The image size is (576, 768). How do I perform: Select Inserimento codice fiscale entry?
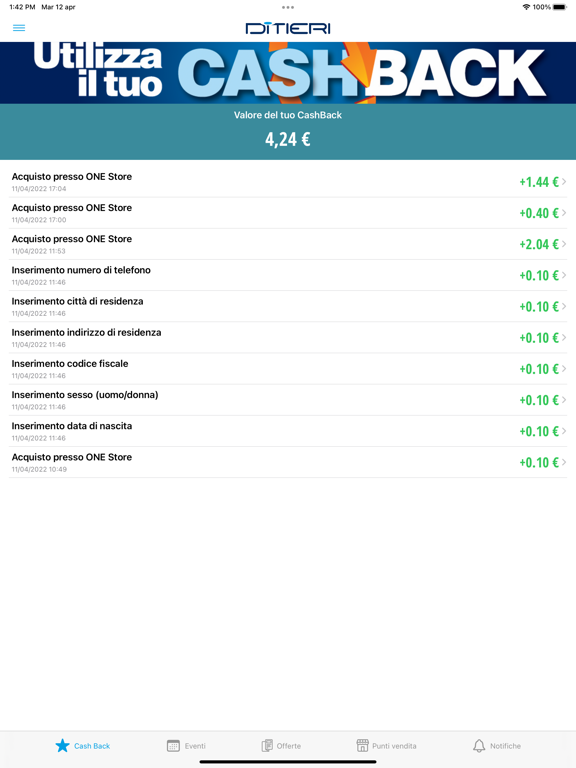[288, 369]
